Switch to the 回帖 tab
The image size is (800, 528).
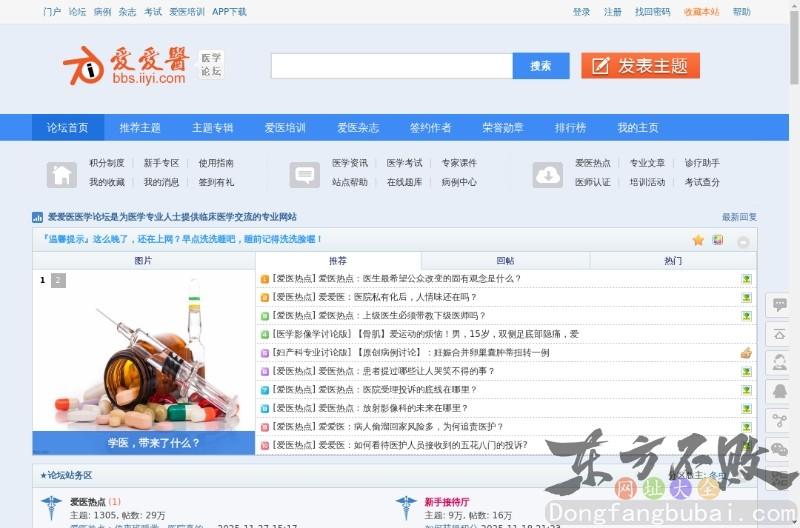click(x=505, y=261)
